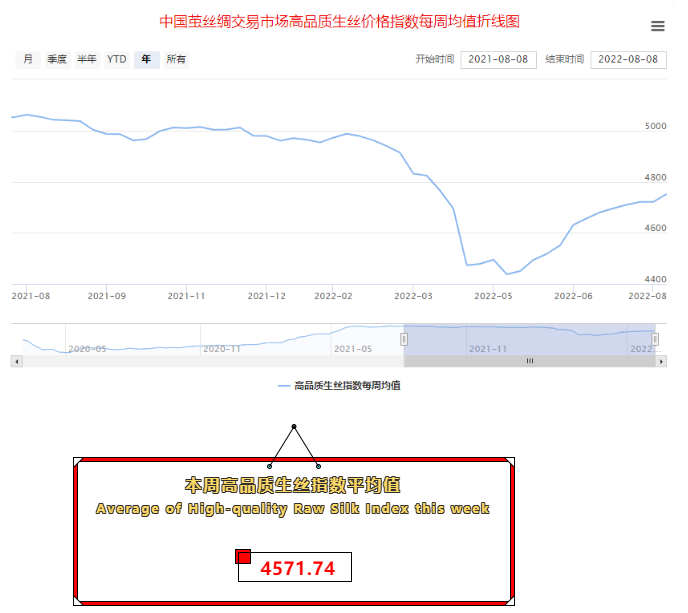Click the navigator scrollbar thumb
The width and height of the screenshot is (688, 613).
point(530,361)
